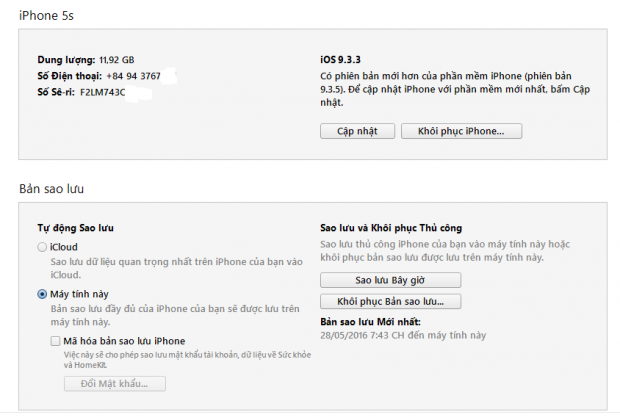620x420 pixels.
Task: Click the Số Sê-ri serial number value
Action: (x=100, y=92)
